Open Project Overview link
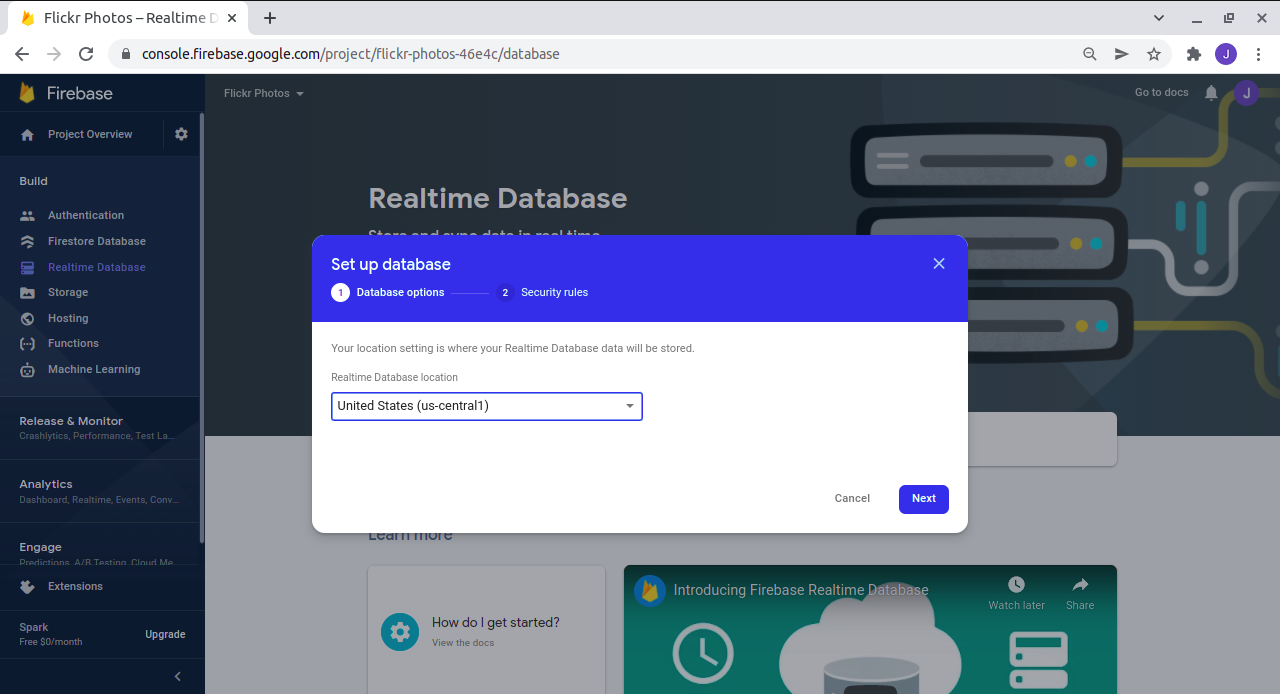1280x694 pixels. pyautogui.click(x=90, y=134)
